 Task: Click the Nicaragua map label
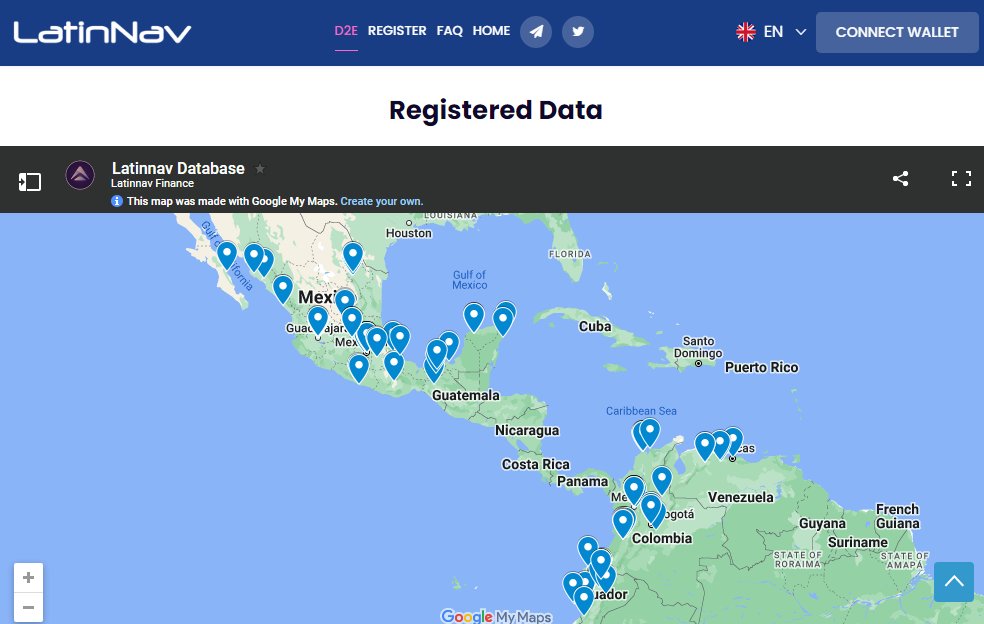pyautogui.click(x=527, y=431)
